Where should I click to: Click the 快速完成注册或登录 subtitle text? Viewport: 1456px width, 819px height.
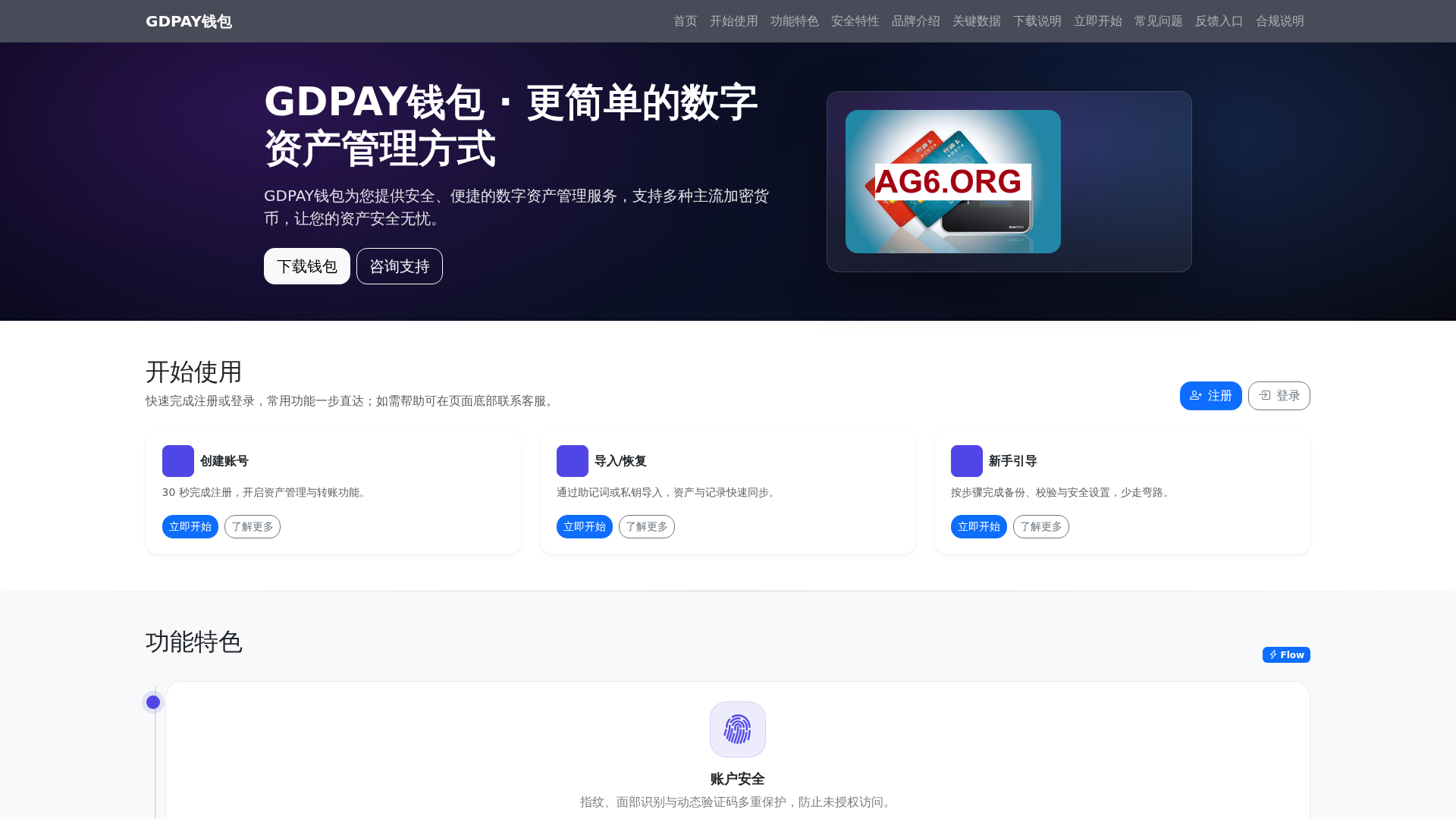(352, 400)
